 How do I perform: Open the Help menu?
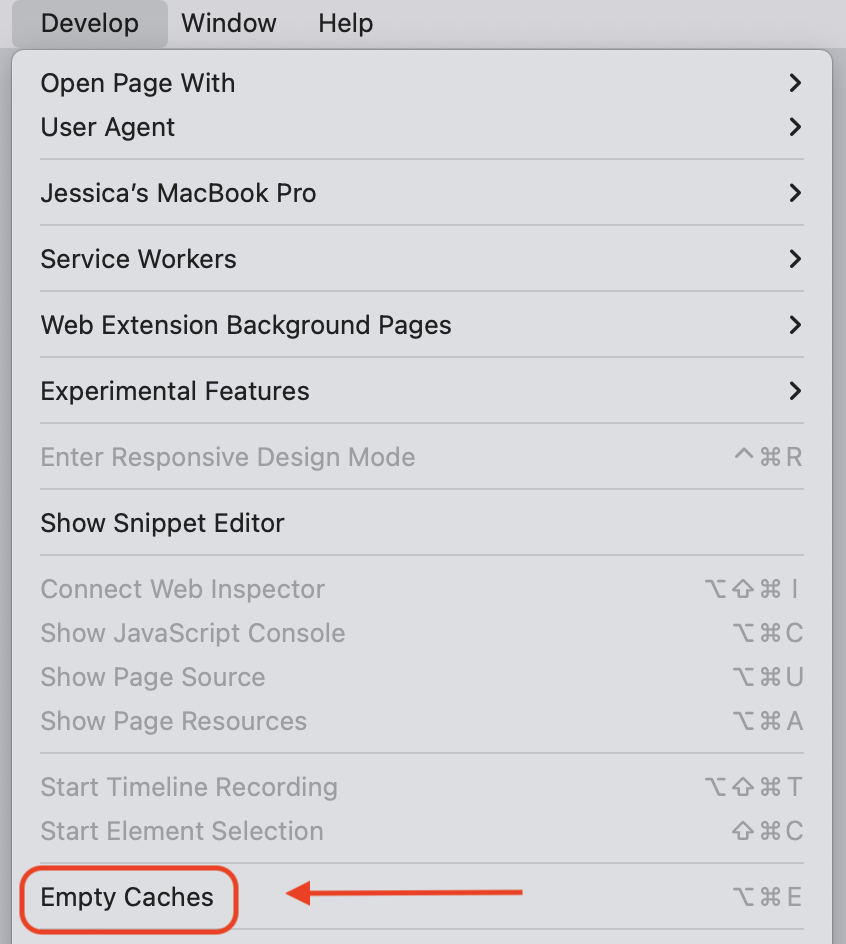pyautogui.click(x=345, y=23)
